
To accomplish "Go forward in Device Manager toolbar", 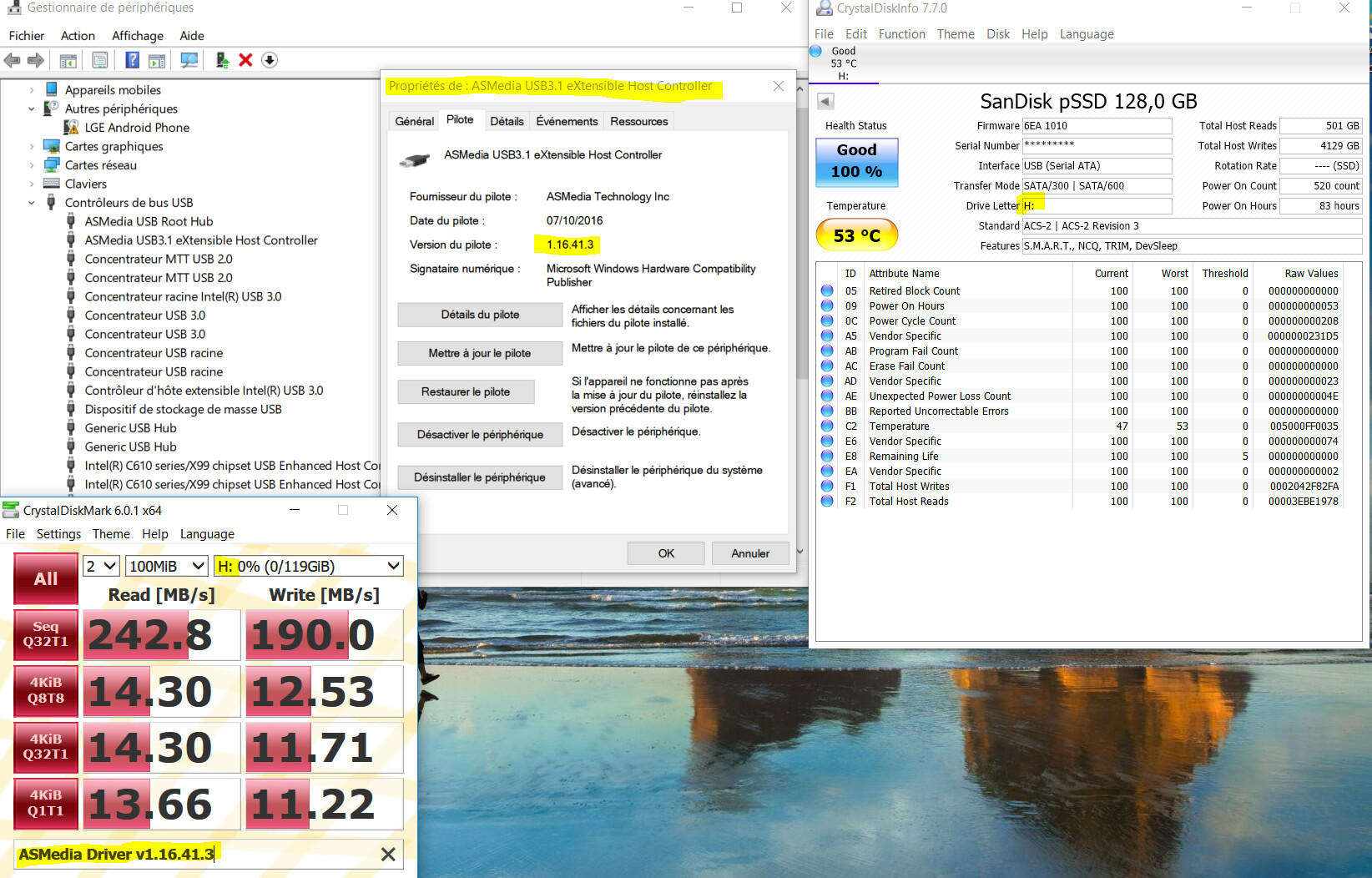I will (36, 60).
